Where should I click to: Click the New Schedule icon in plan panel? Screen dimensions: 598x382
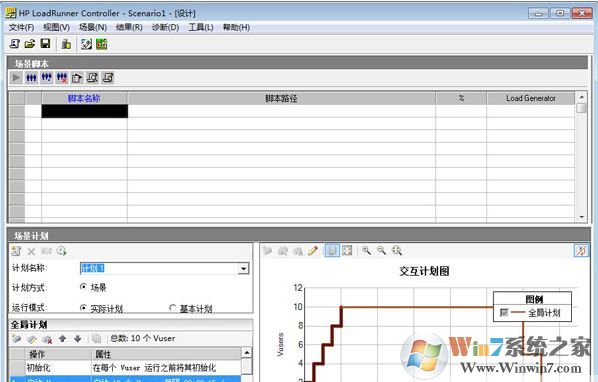16,251
